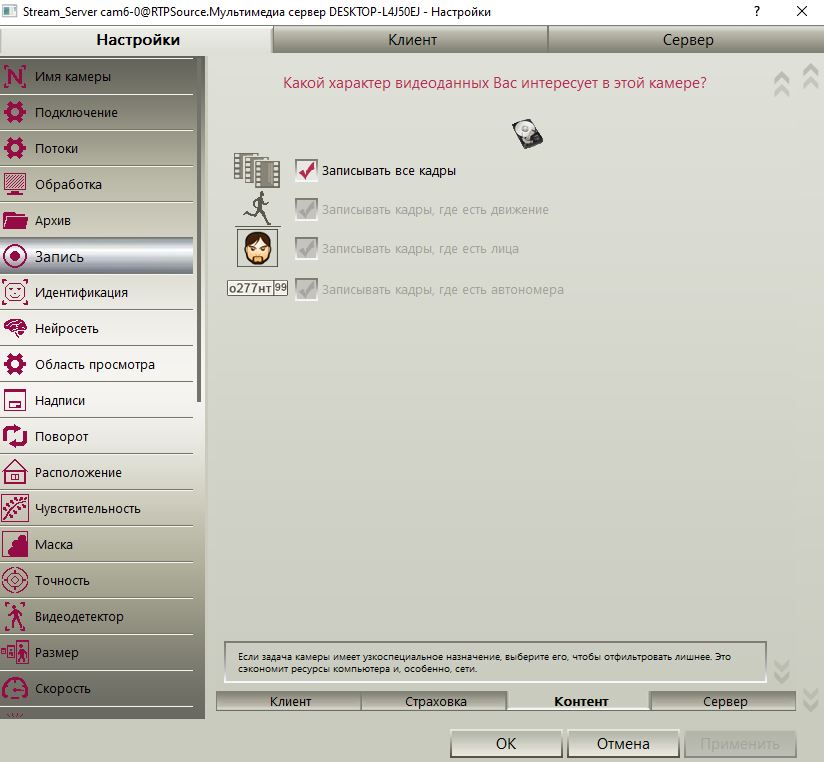Click the heading question about видеоданных
The height and width of the screenshot is (762, 824).
tap(495, 83)
